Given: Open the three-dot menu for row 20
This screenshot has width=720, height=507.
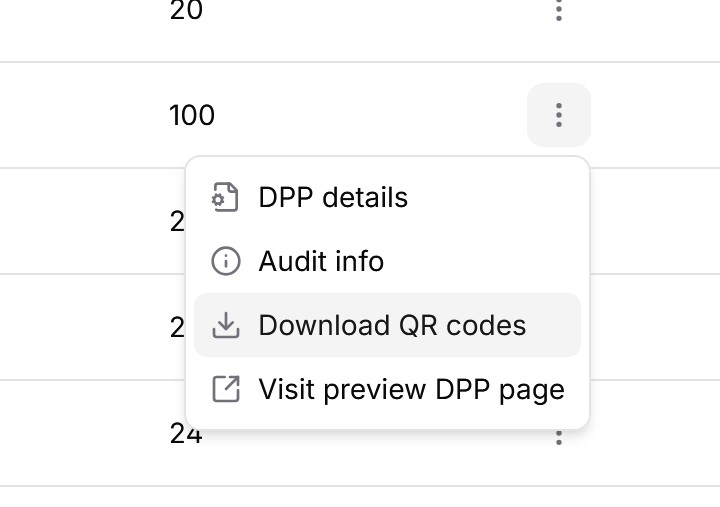Looking at the screenshot, I should (558, 10).
